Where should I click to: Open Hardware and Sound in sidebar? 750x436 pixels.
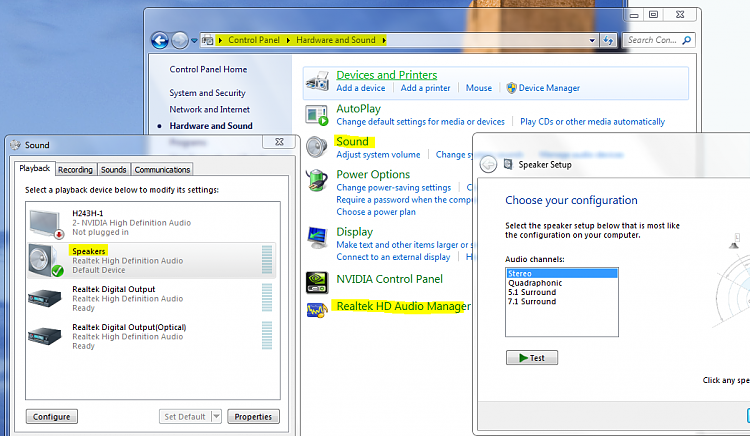click(211, 126)
